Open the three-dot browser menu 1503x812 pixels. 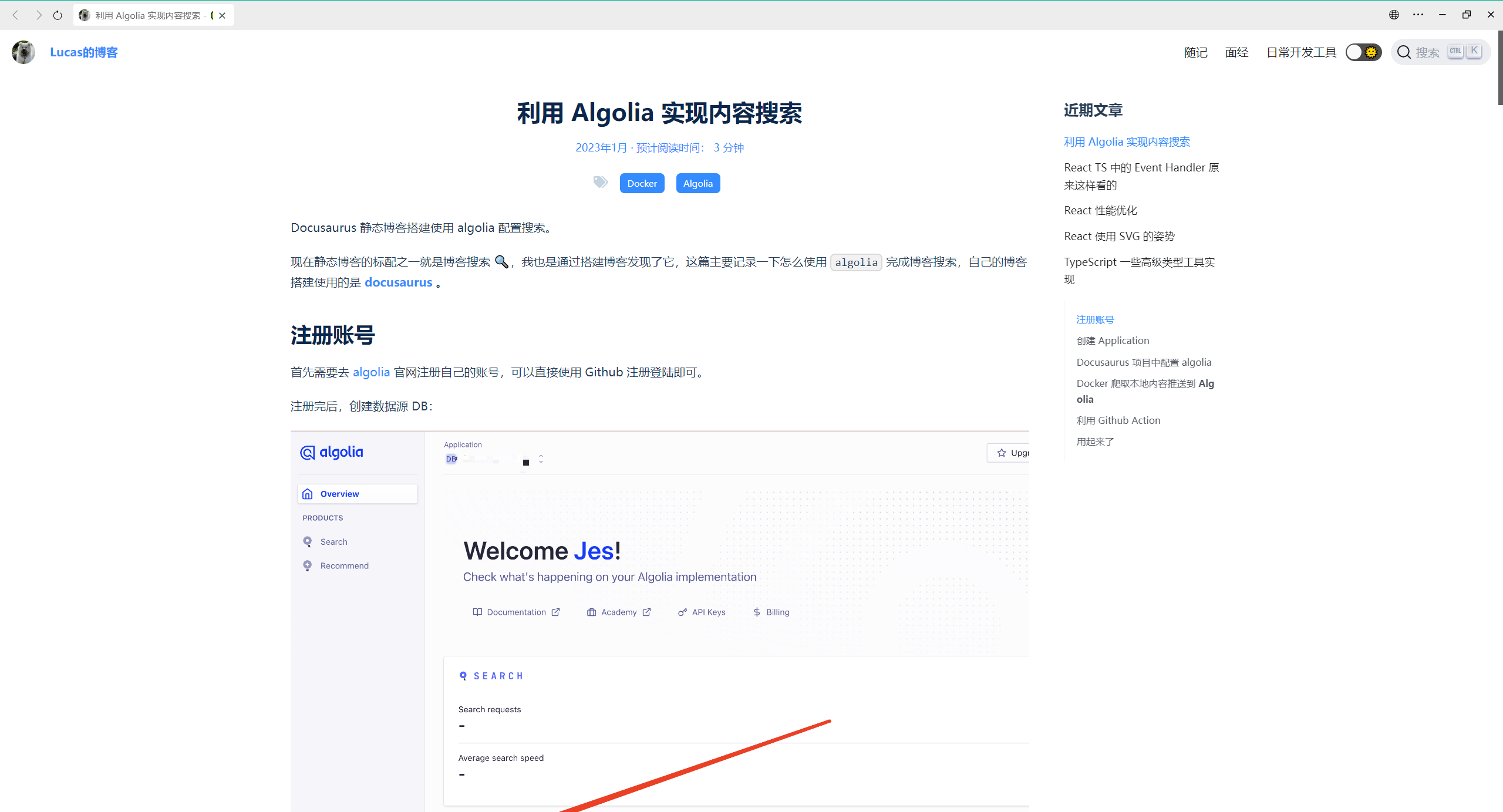1418,15
